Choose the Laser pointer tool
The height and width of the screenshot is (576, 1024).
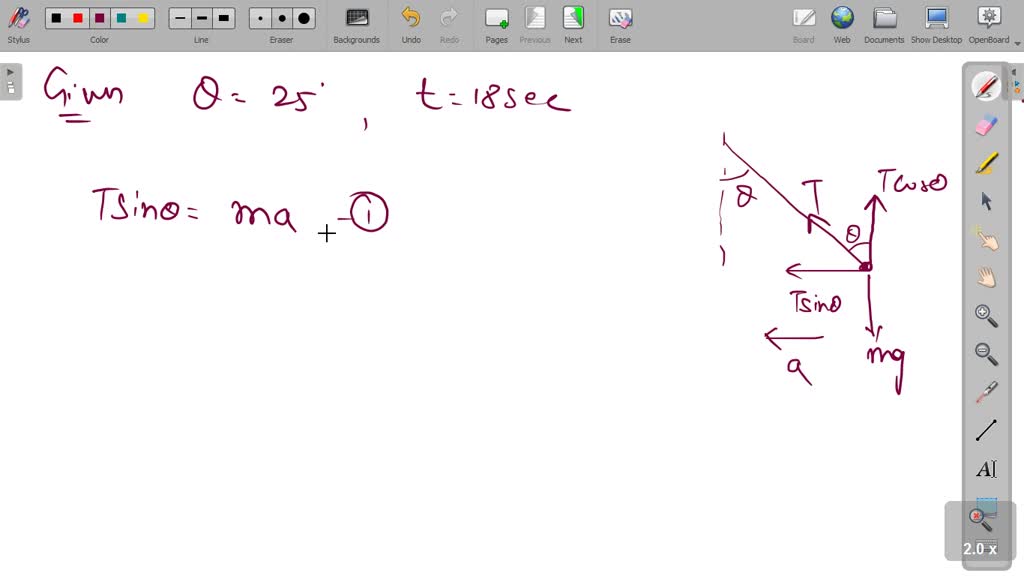click(x=985, y=391)
